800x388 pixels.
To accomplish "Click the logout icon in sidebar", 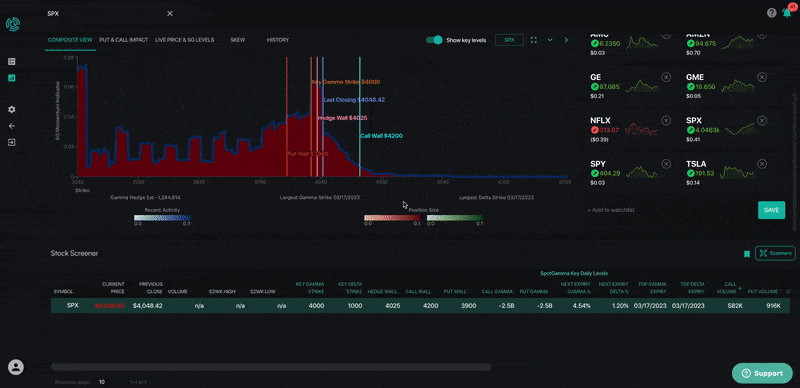I will click(12, 142).
